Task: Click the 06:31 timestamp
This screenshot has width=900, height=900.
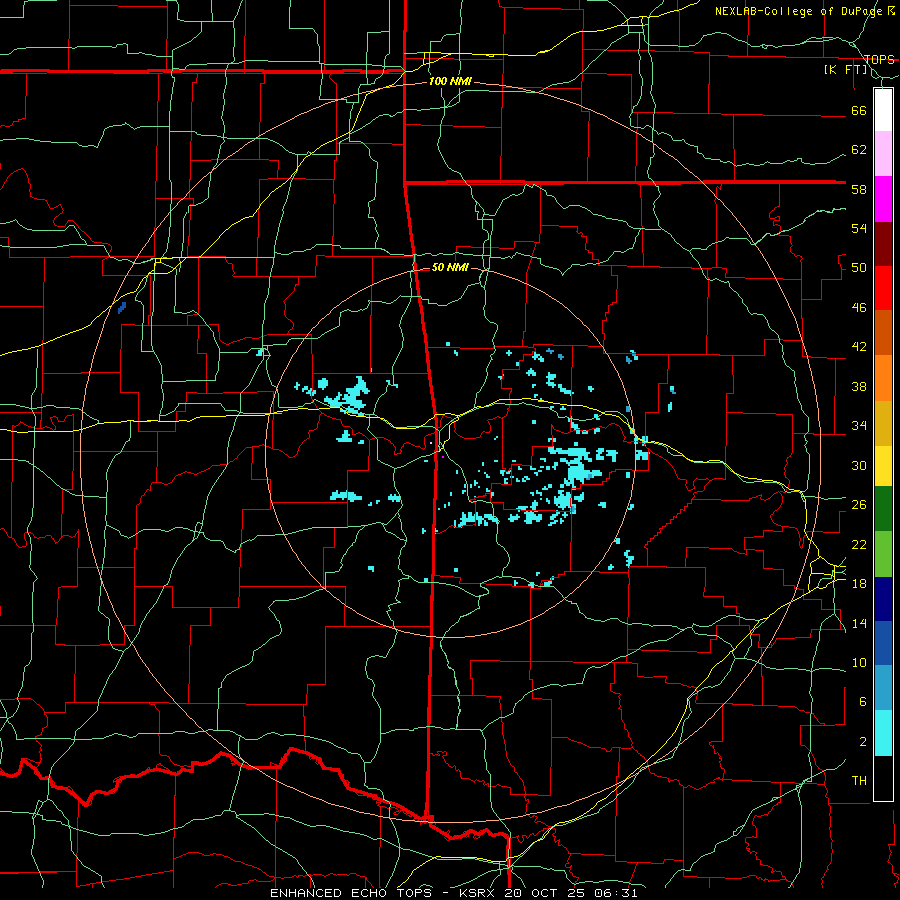Action: pyautogui.click(x=618, y=893)
